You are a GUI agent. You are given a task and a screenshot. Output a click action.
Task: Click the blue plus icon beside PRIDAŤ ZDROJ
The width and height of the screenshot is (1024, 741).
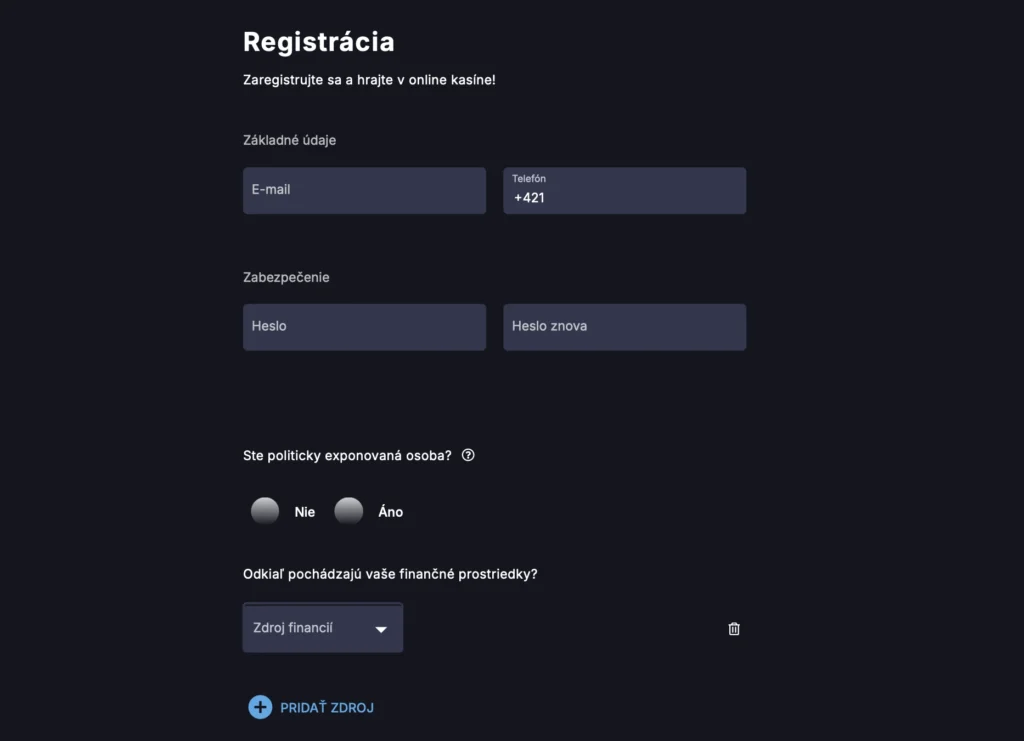259,706
